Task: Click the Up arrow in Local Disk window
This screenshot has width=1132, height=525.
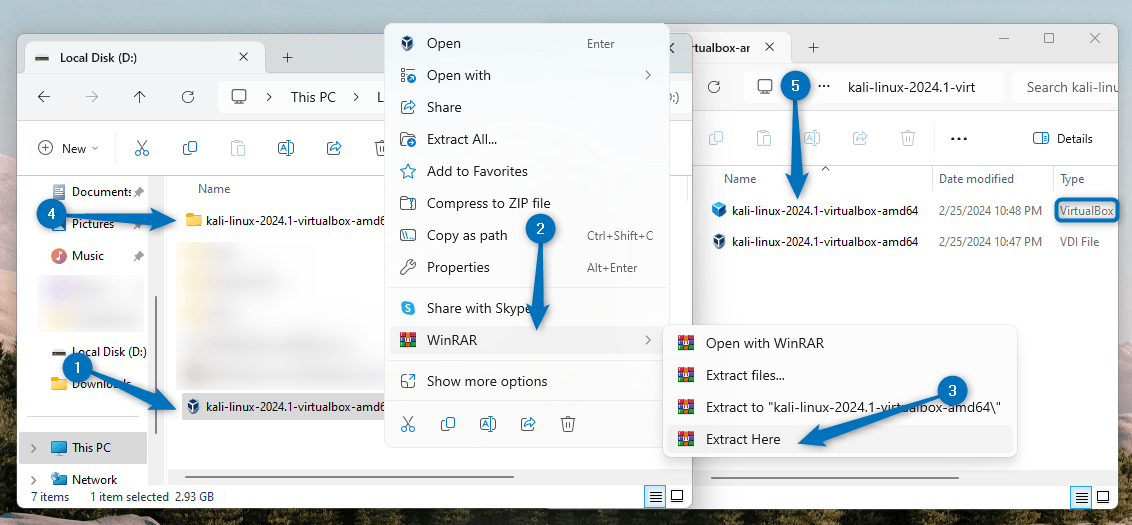Action: point(140,97)
